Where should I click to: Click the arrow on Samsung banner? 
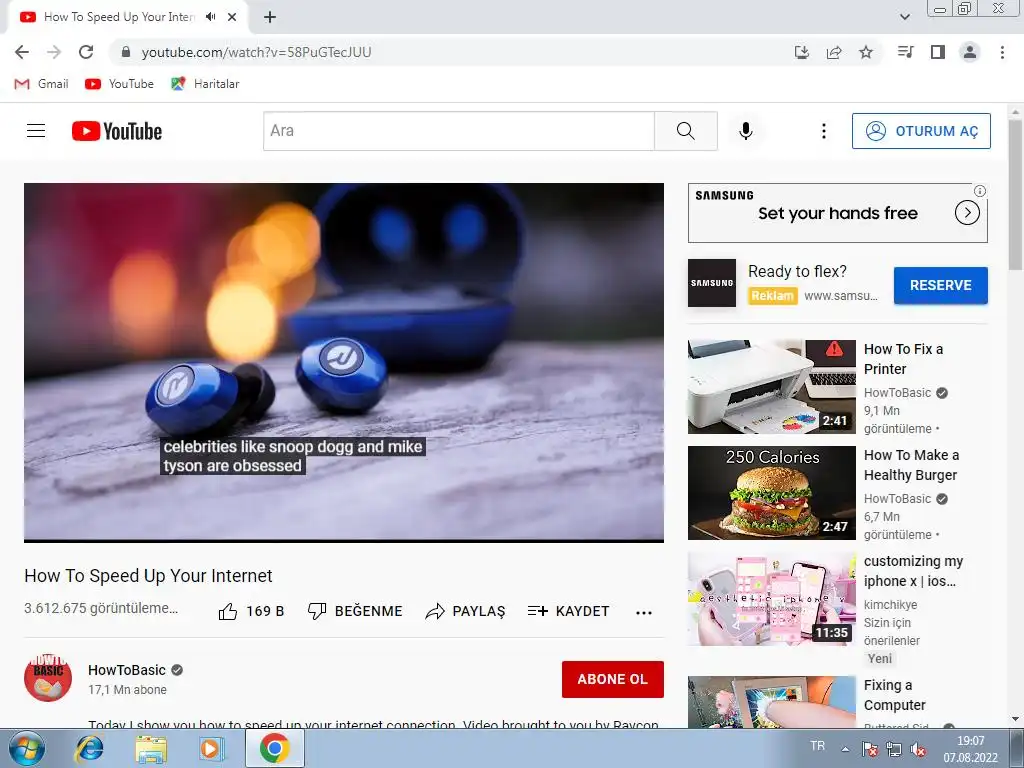pyautogui.click(x=967, y=213)
